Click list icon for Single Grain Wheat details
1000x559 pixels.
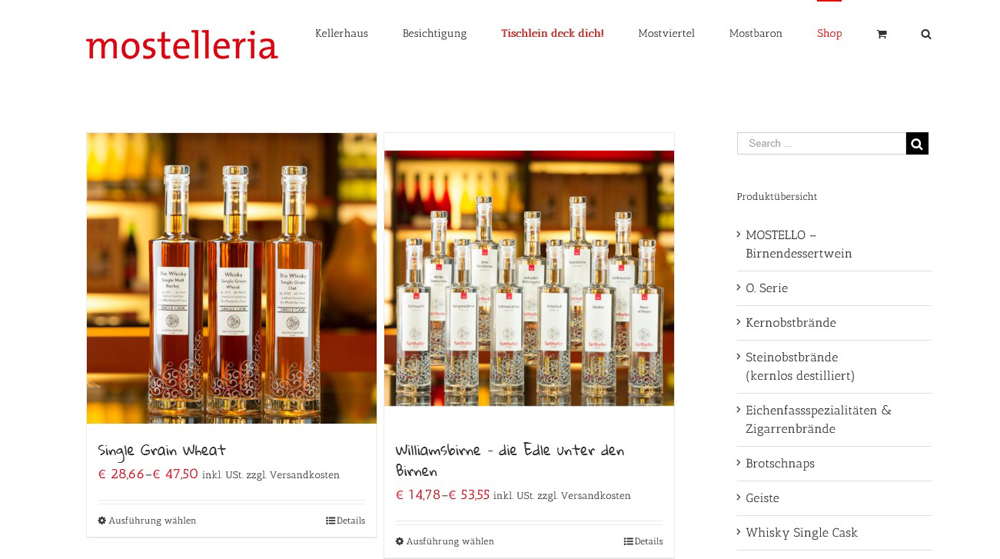[x=330, y=521]
